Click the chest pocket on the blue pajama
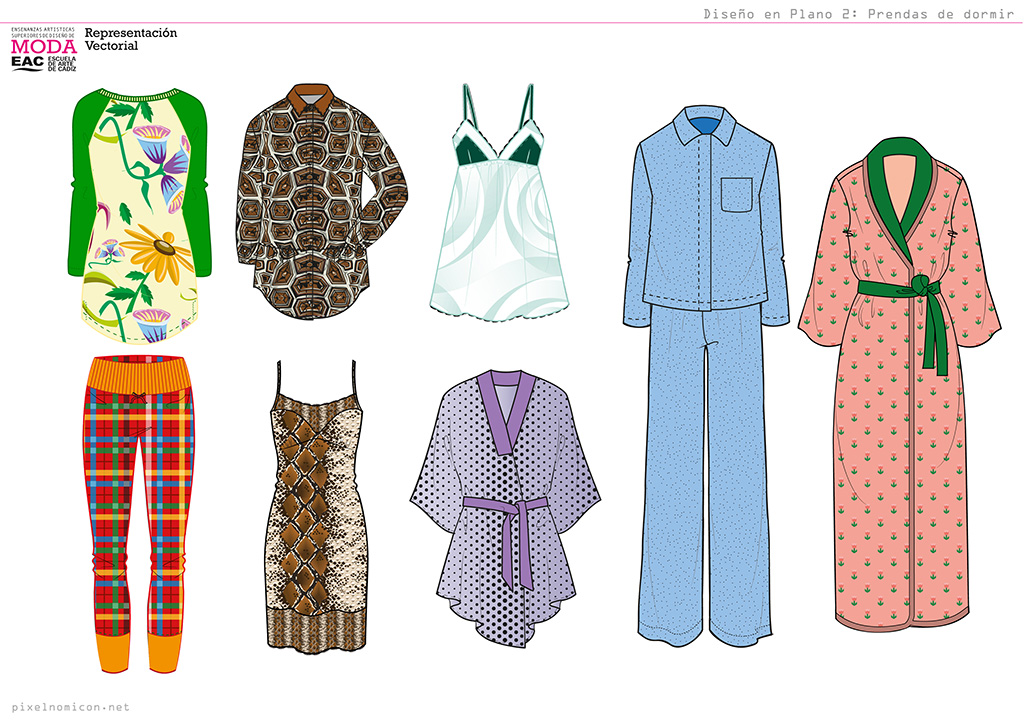Image resolution: width=1024 pixels, height=724 pixels. [737, 195]
